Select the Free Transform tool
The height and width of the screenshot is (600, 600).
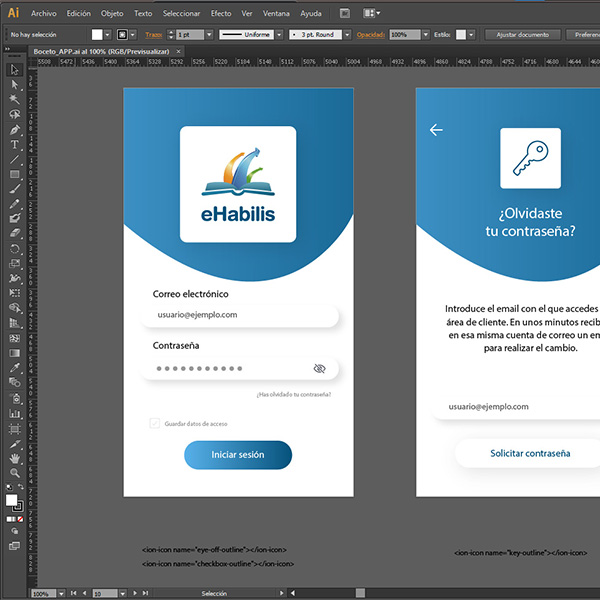point(15,293)
